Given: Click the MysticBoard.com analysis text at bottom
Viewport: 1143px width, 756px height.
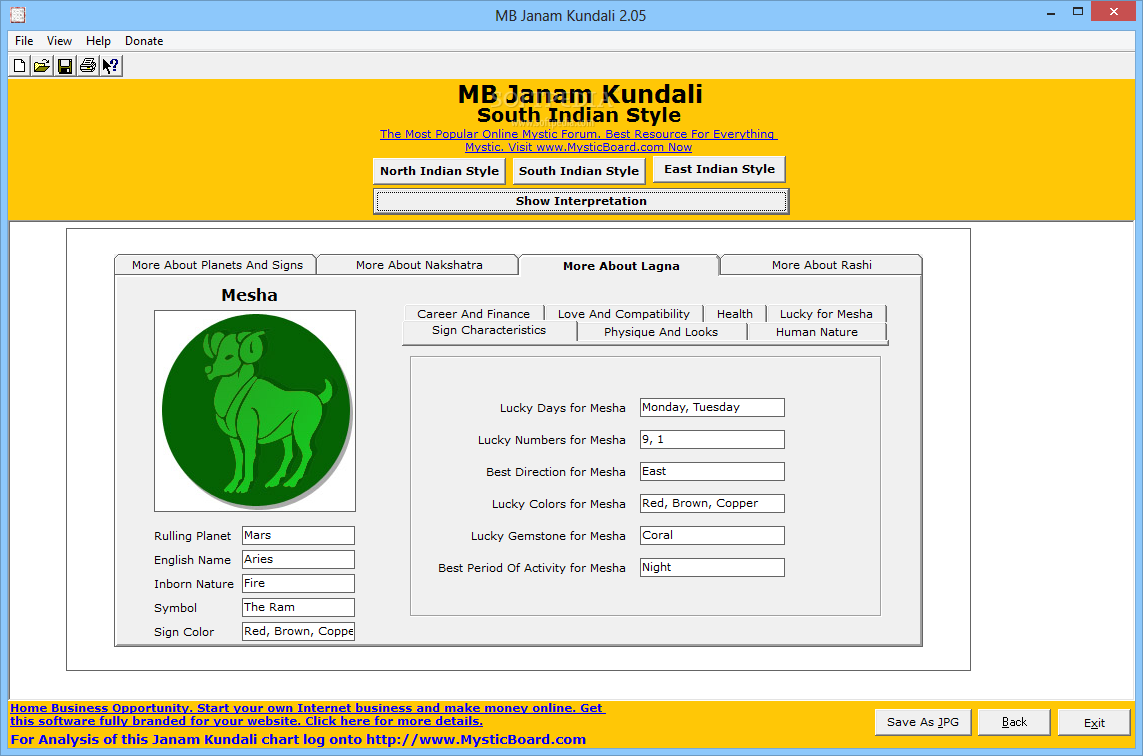Looking at the screenshot, I should pos(298,740).
